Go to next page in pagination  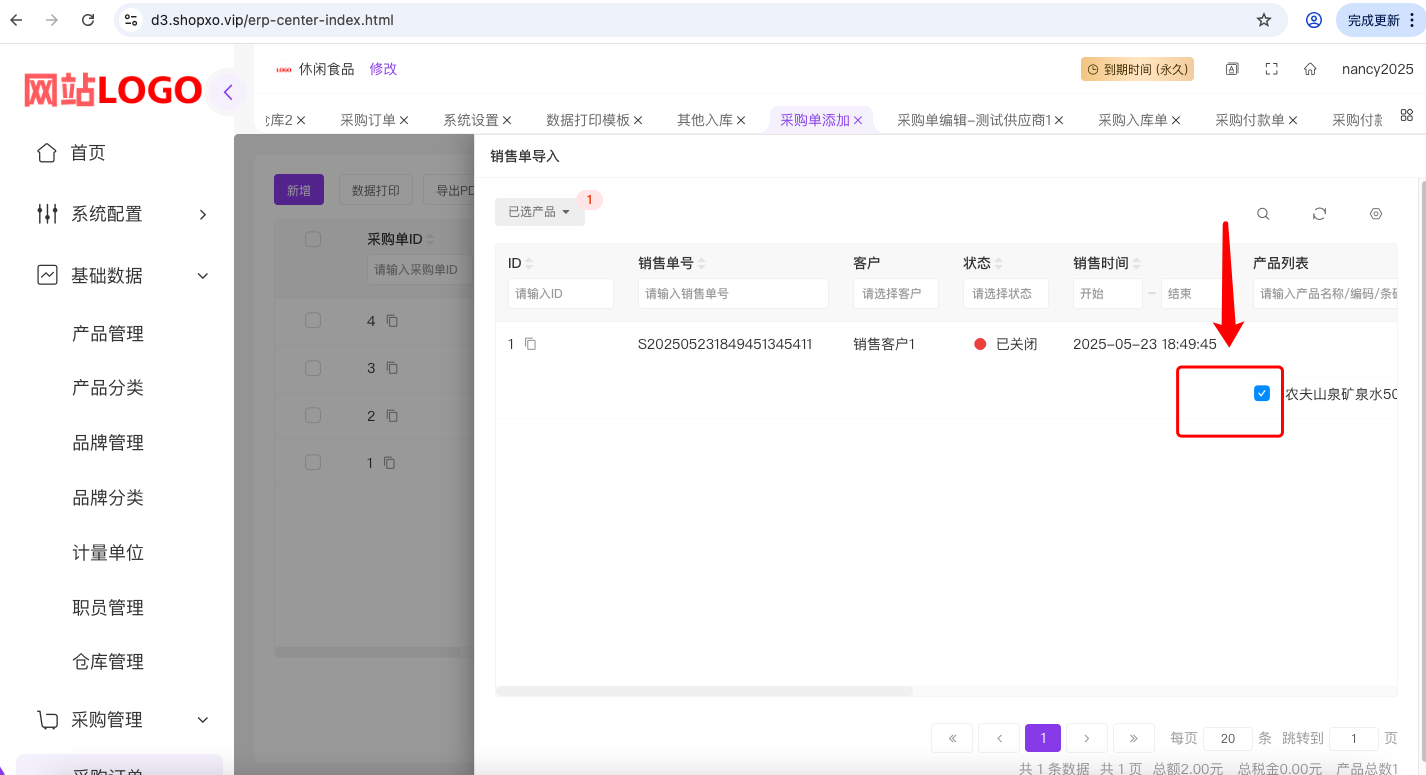pos(1086,738)
